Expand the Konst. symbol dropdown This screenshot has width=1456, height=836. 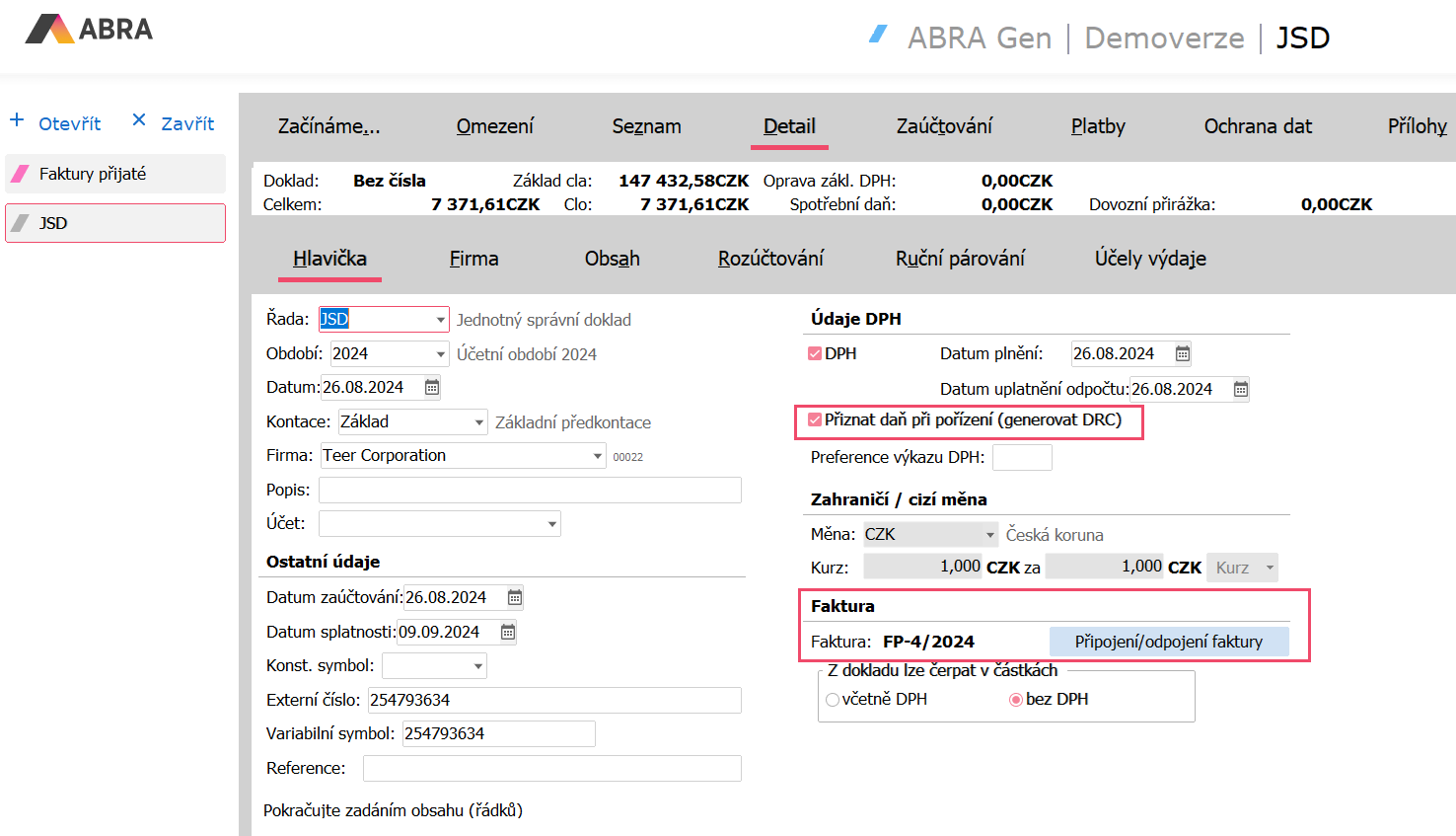coord(478,666)
